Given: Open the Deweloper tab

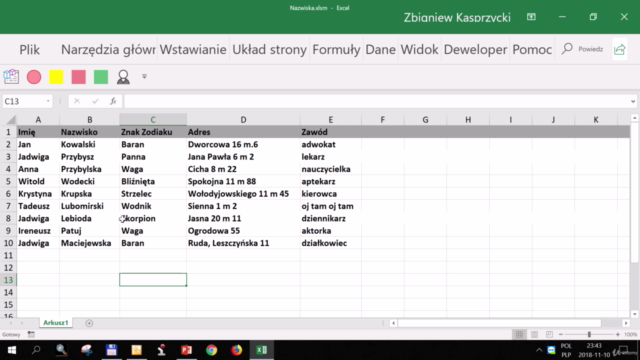Looking at the screenshot, I should point(476,49).
